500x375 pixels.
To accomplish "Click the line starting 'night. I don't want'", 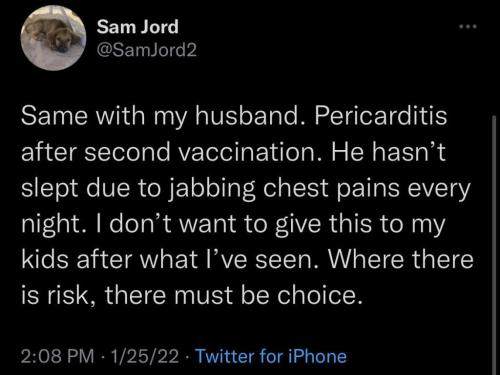I will (233, 224).
